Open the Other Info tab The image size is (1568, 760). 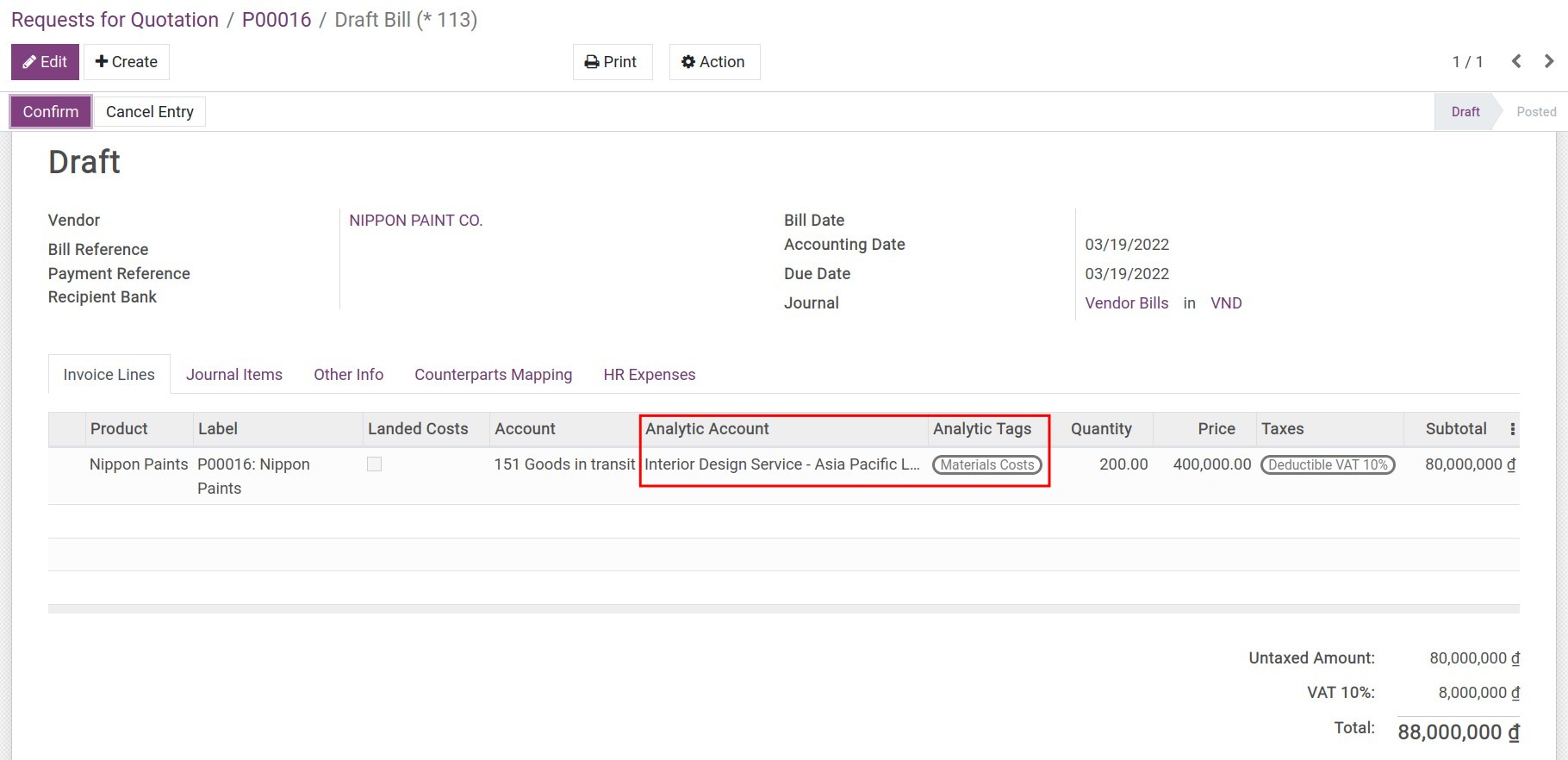click(x=348, y=375)
